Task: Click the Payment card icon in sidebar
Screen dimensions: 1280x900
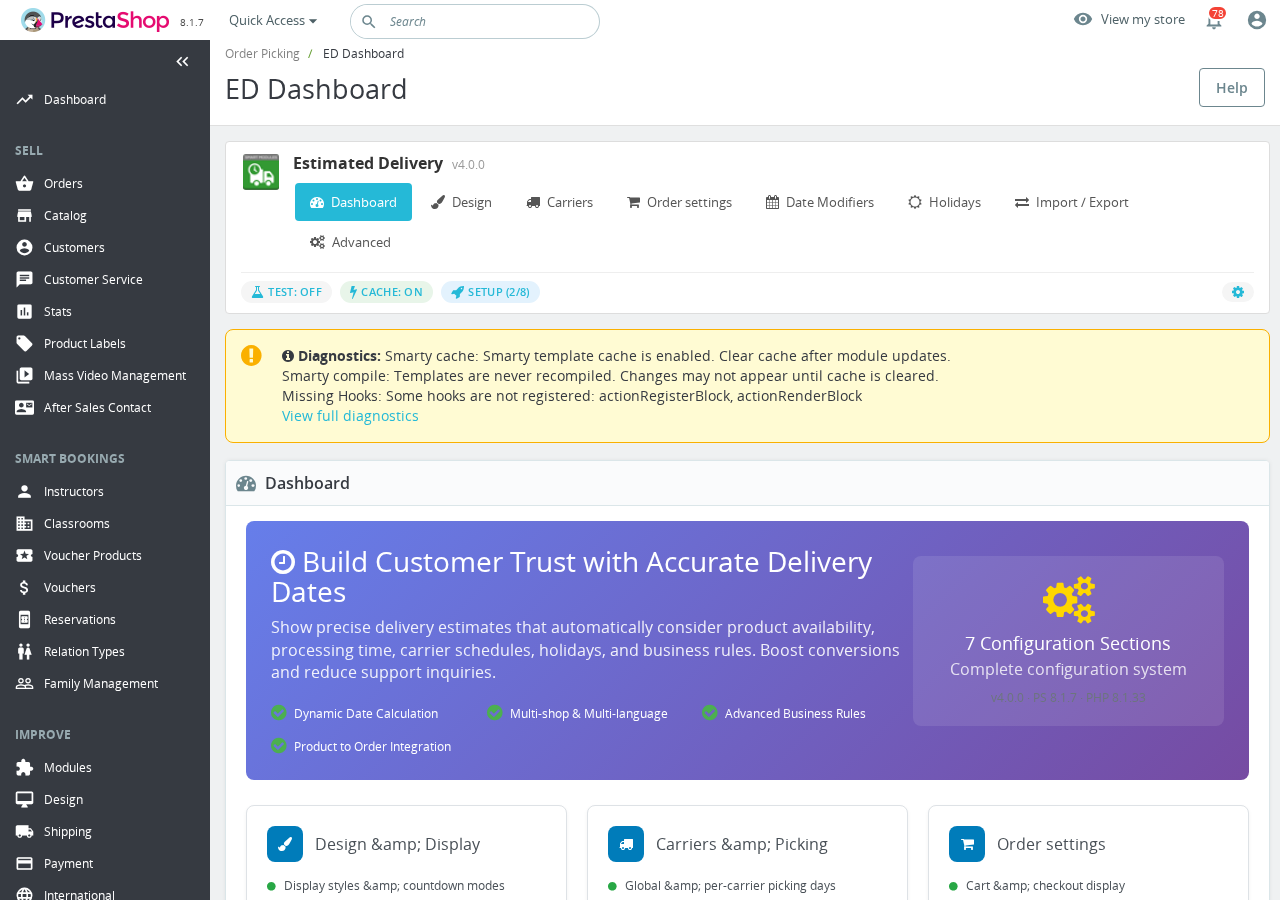Action: tap(25, 864)
